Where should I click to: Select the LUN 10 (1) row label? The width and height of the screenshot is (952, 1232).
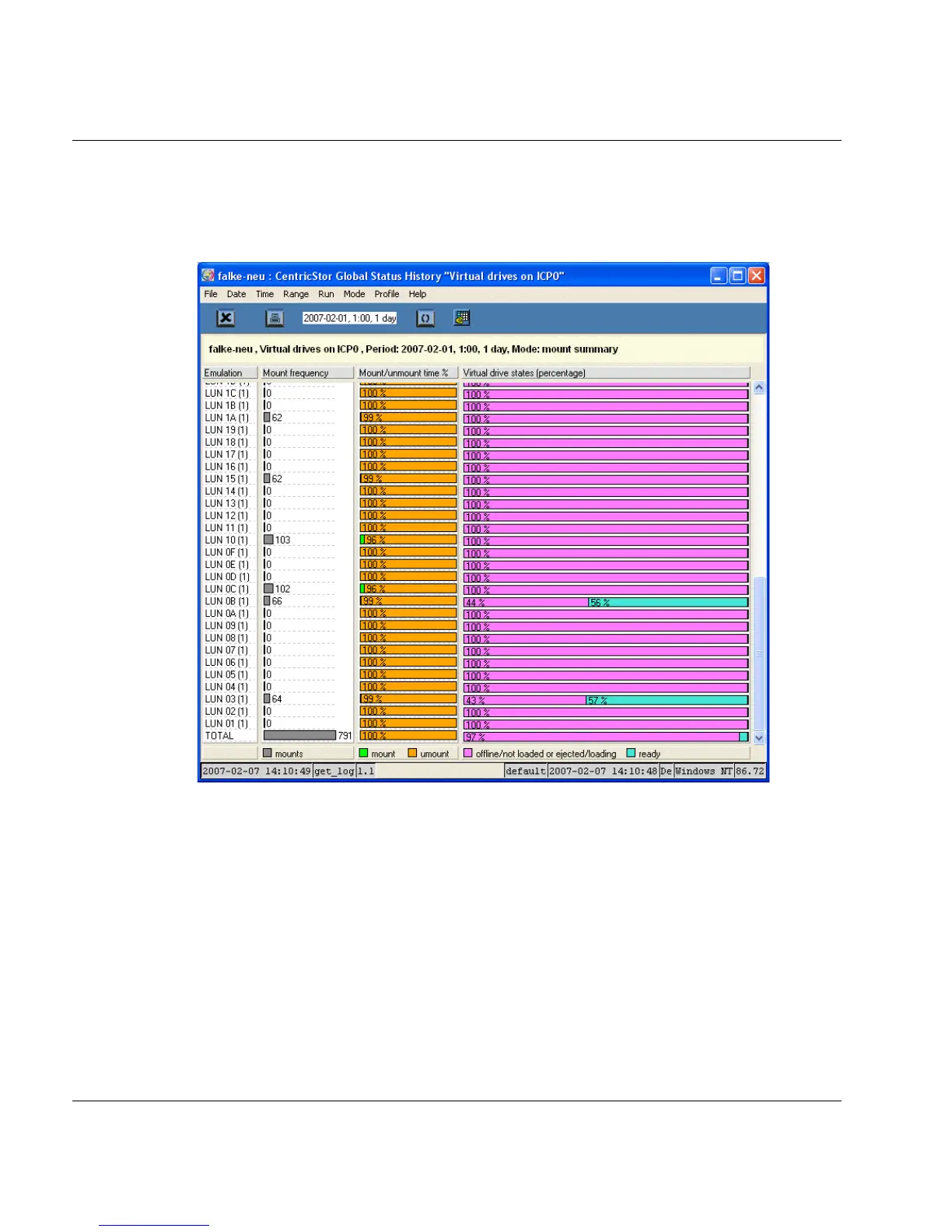(226, 540)
